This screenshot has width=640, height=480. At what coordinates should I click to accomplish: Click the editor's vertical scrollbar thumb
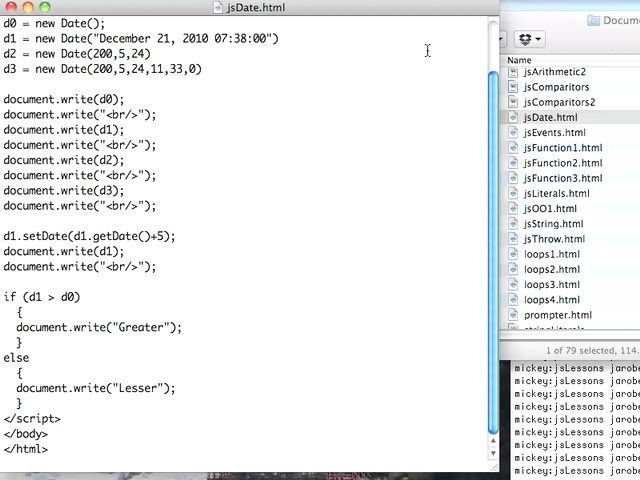coord(493,252)
